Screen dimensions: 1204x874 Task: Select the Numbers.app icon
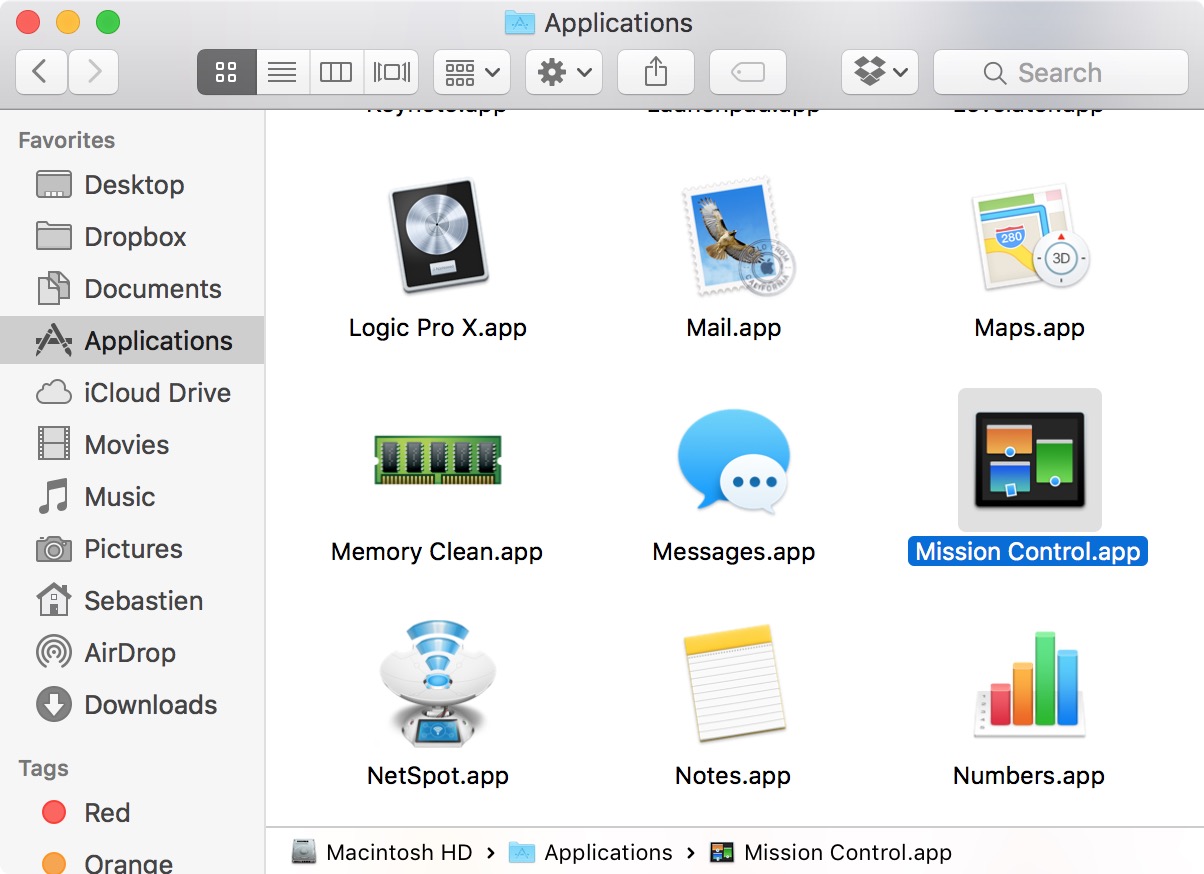pyautogui.click(x=1029, y=684)
